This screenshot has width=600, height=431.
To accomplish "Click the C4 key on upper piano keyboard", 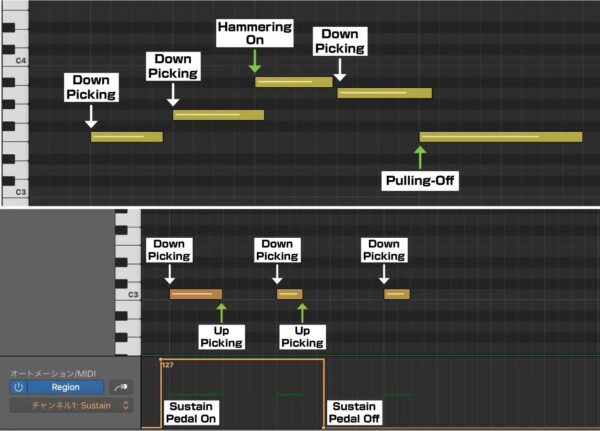I will [14, 61].
